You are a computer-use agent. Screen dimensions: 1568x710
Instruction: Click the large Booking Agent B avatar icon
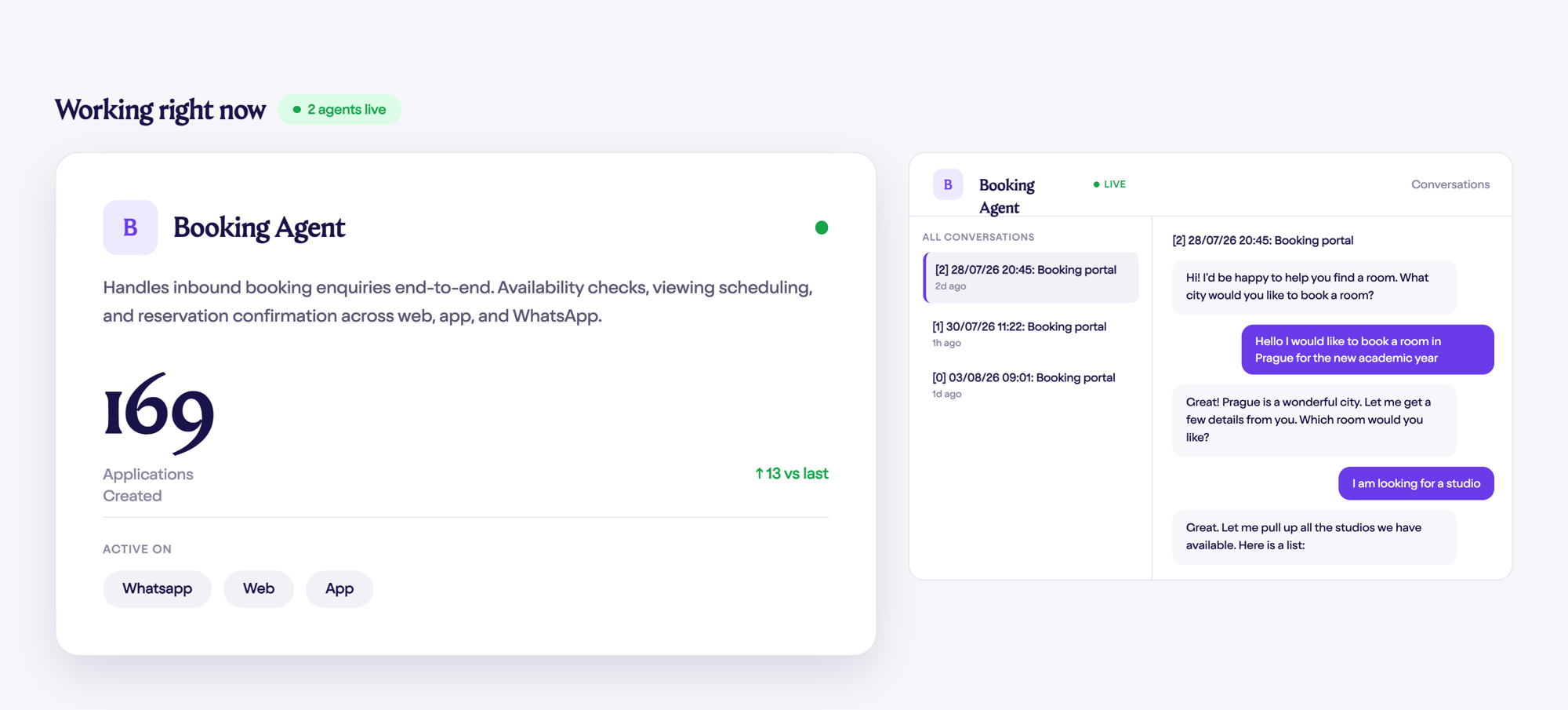[130, 228]
